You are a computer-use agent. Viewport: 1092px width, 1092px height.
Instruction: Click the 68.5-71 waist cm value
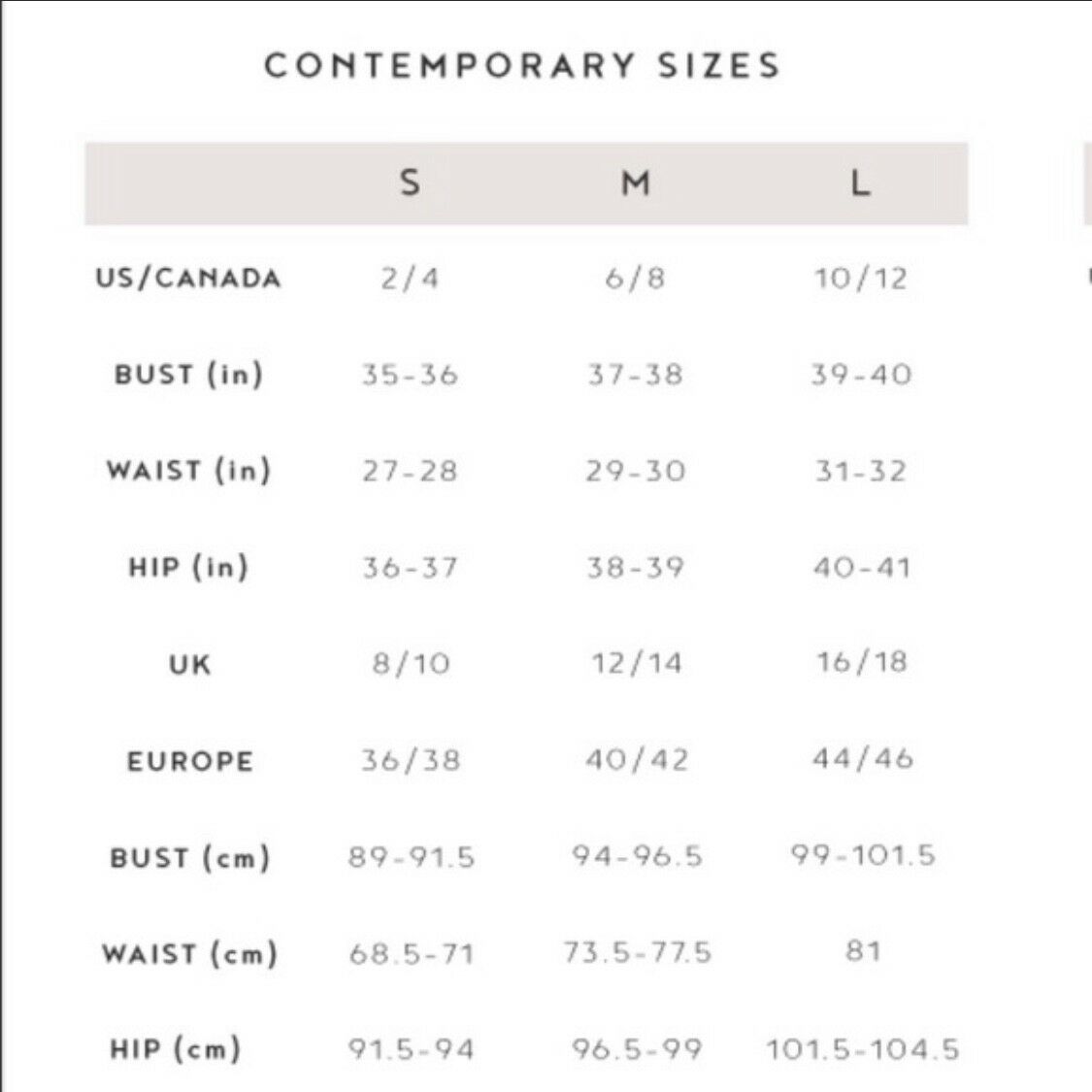tap(412, 953)
